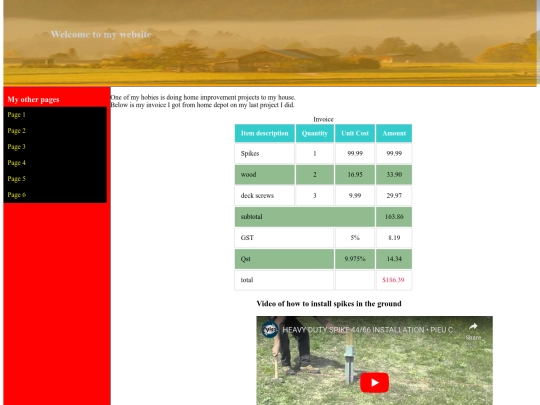The image size is (540, 405).
Task: Select the 'deck screws' item cell
Action: pos(264,196)
